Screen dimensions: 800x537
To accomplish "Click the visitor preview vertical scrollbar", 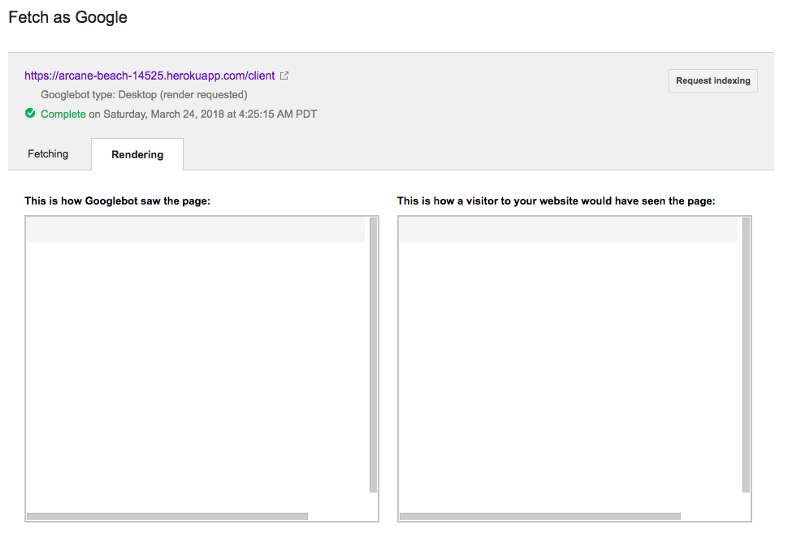I will point(746,355).
